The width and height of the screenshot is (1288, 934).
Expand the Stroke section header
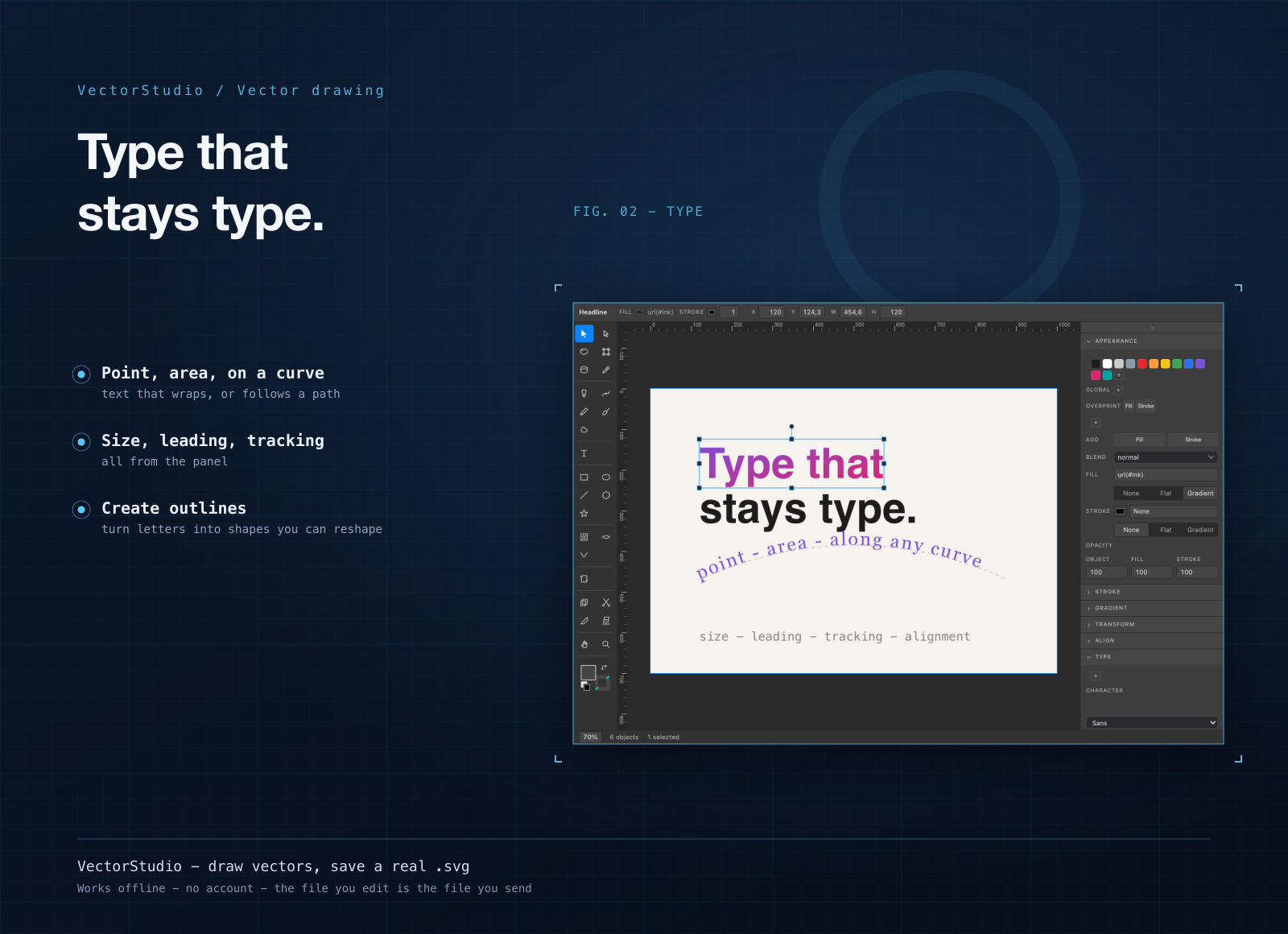1152,592
